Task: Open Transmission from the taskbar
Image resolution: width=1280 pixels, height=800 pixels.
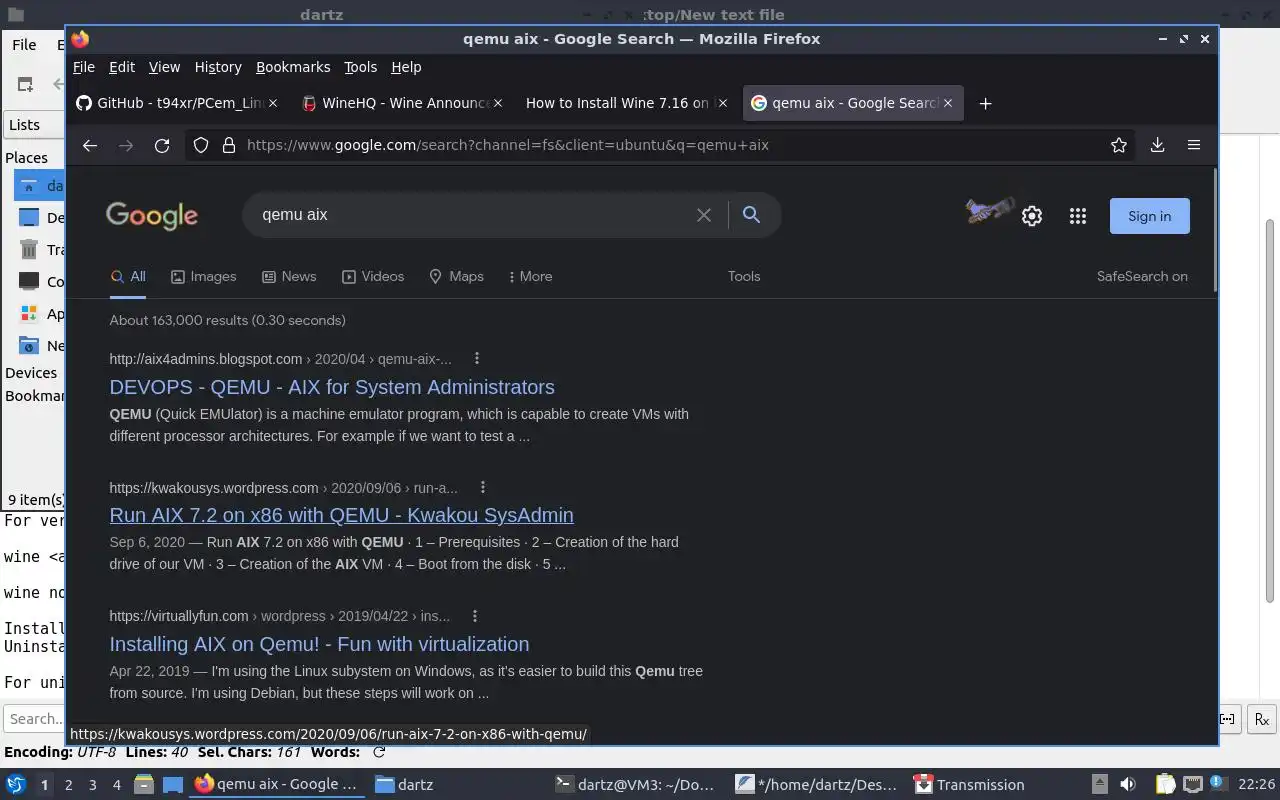Action: 970,784
